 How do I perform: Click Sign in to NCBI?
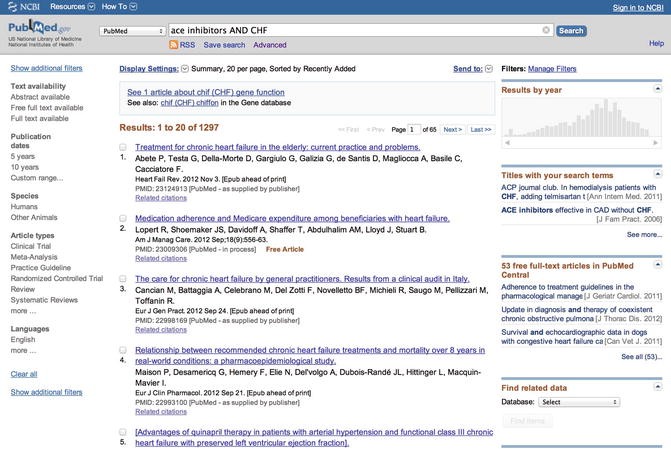click(x=638, y=7)
